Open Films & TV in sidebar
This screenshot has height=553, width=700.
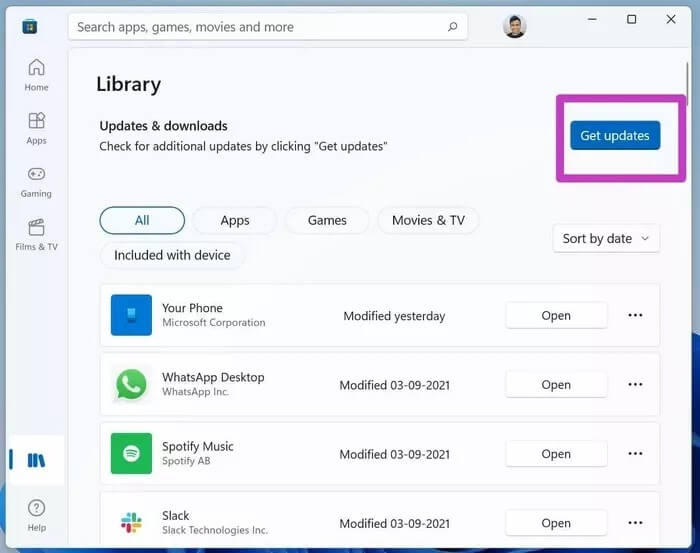click(x=36, y=235)
